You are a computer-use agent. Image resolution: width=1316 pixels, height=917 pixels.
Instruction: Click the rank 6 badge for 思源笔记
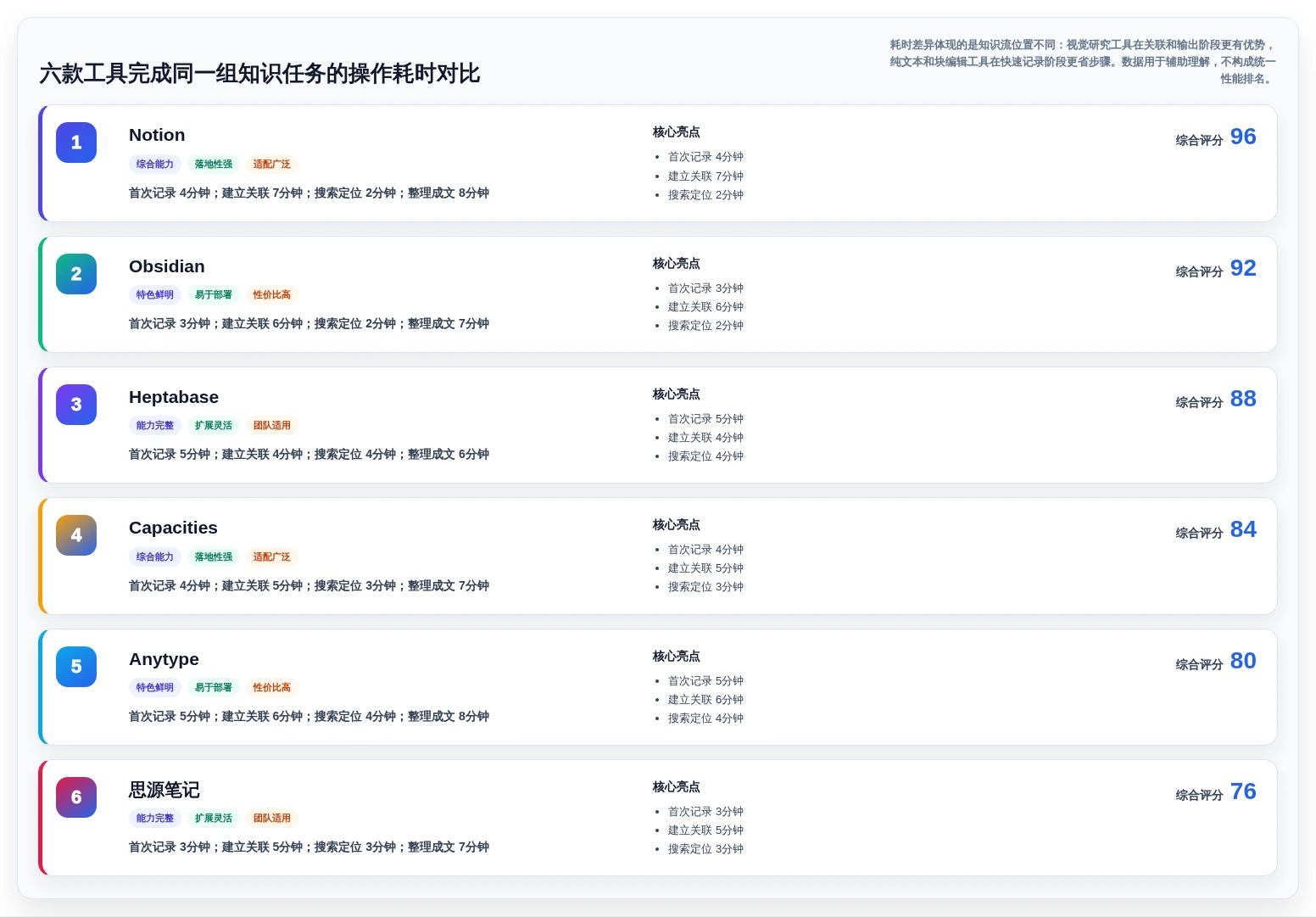pos(76,797)
